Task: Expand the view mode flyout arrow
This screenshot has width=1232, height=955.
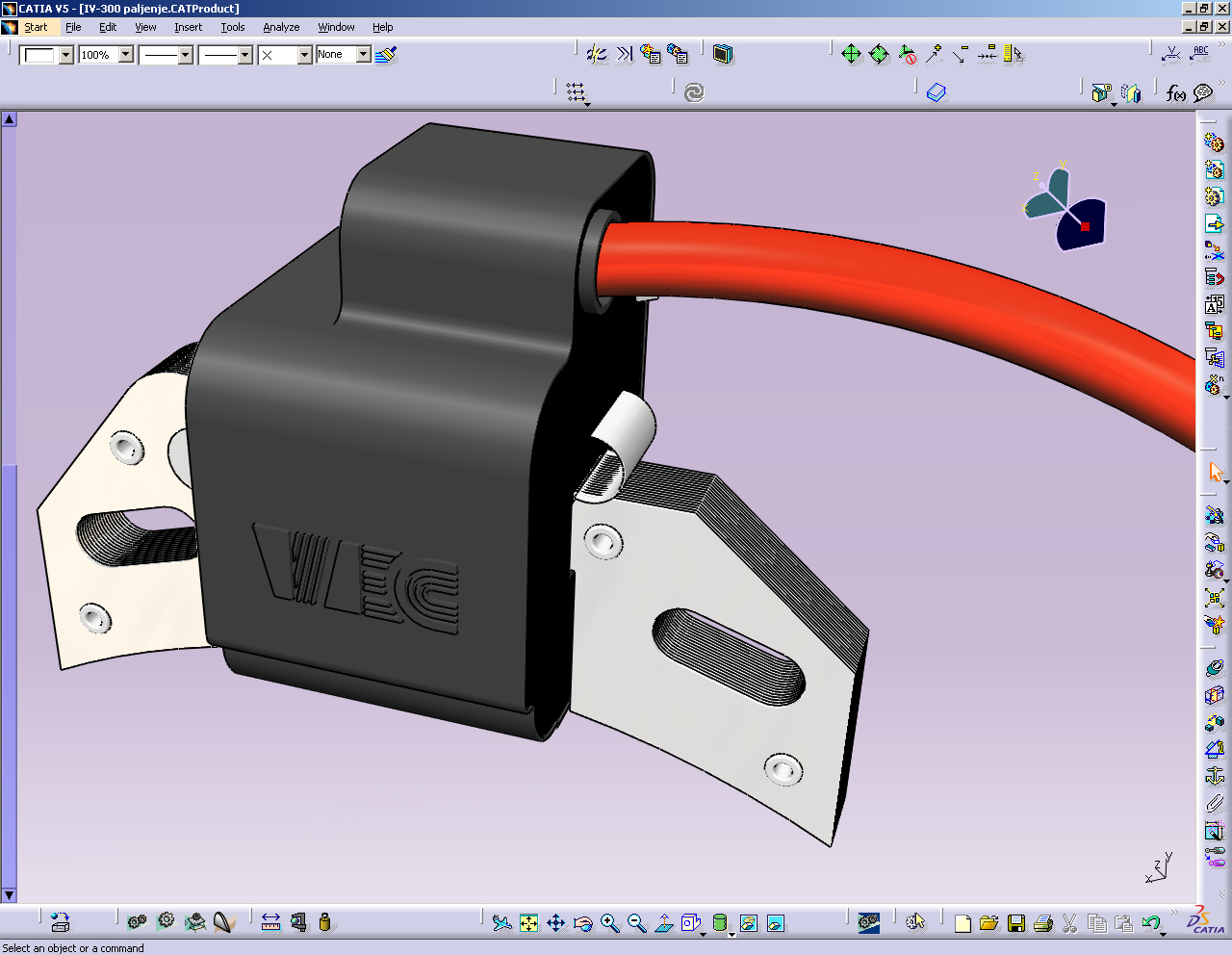Action: 731,935
